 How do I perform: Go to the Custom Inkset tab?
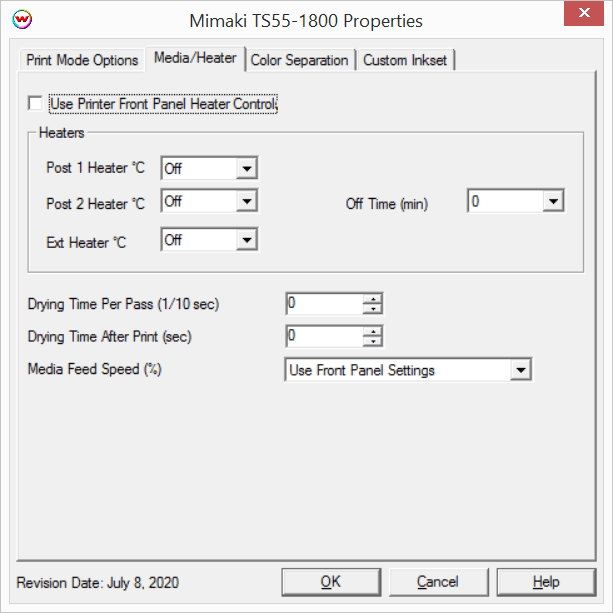405,60
